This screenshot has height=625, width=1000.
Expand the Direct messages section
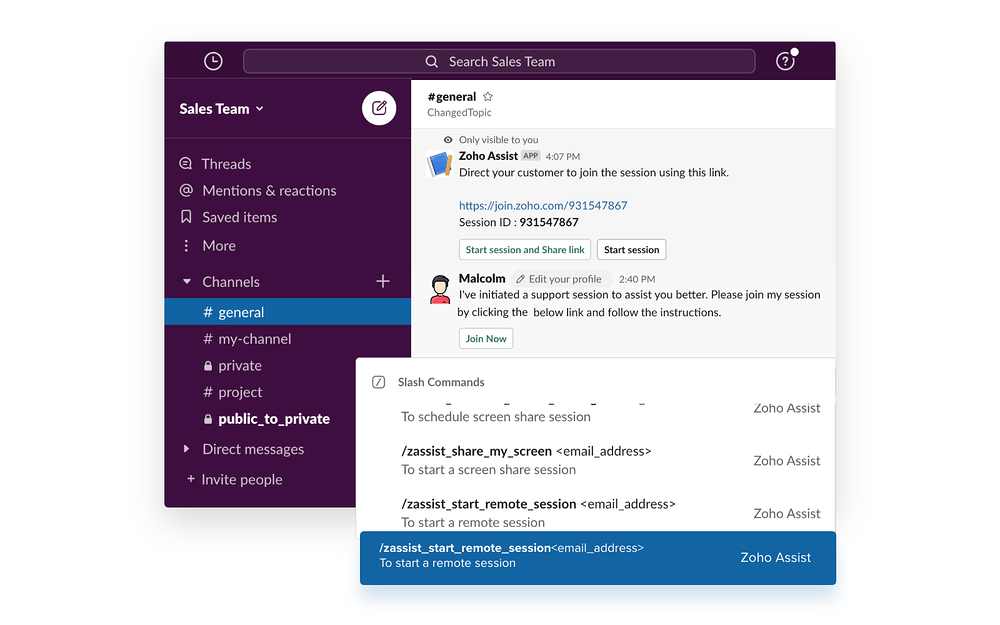coord(186,449)
